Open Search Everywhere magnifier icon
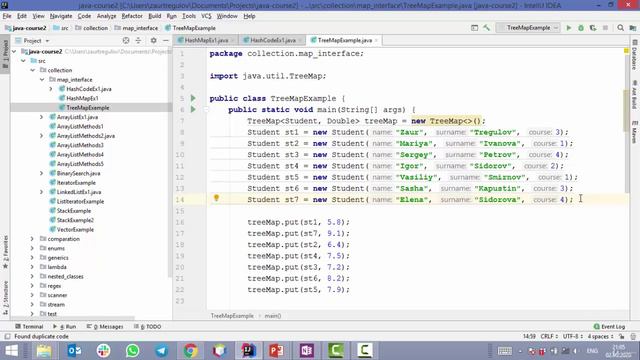 (x=620, y=28)
